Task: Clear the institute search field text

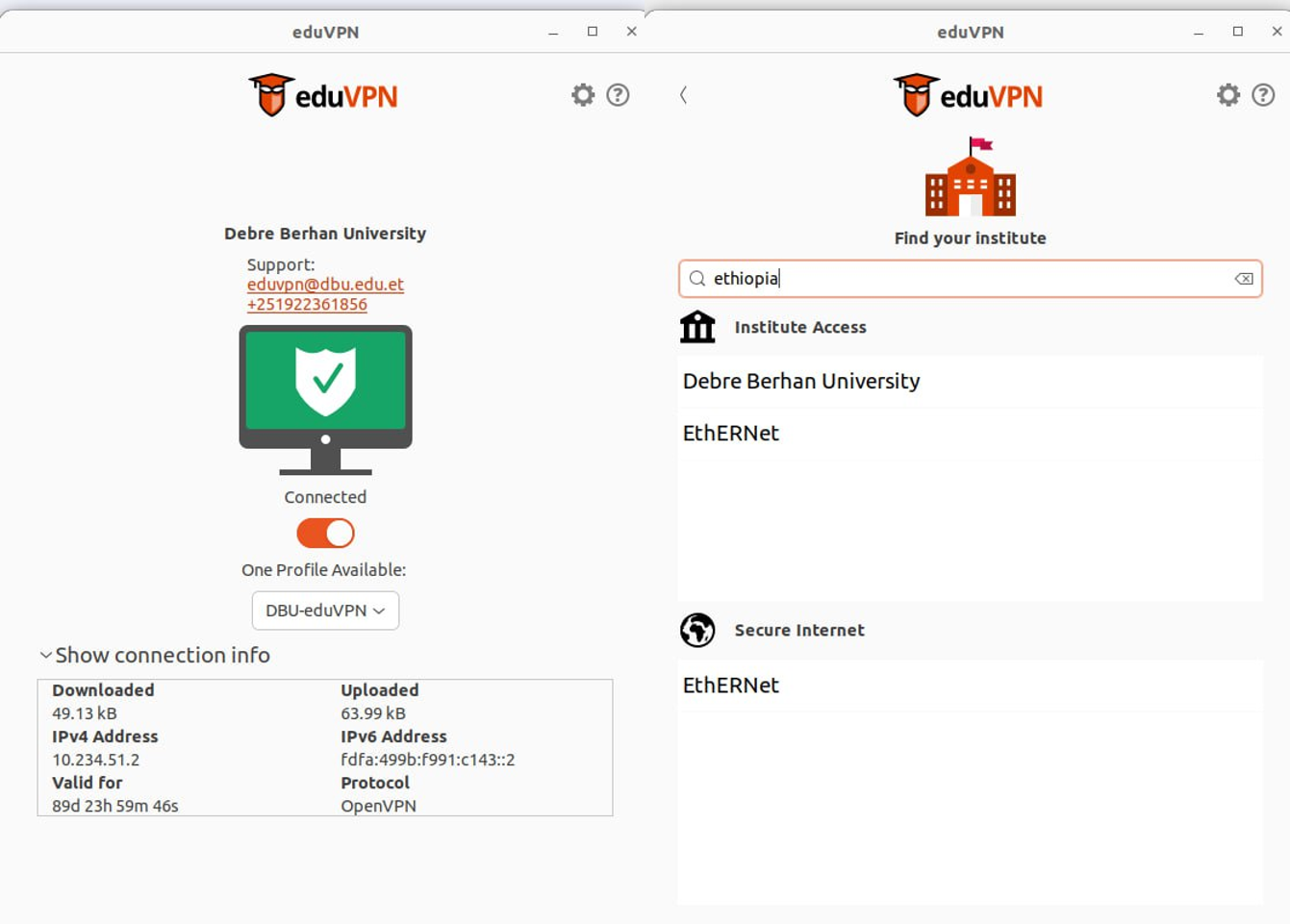Action: coord(1244,279)
